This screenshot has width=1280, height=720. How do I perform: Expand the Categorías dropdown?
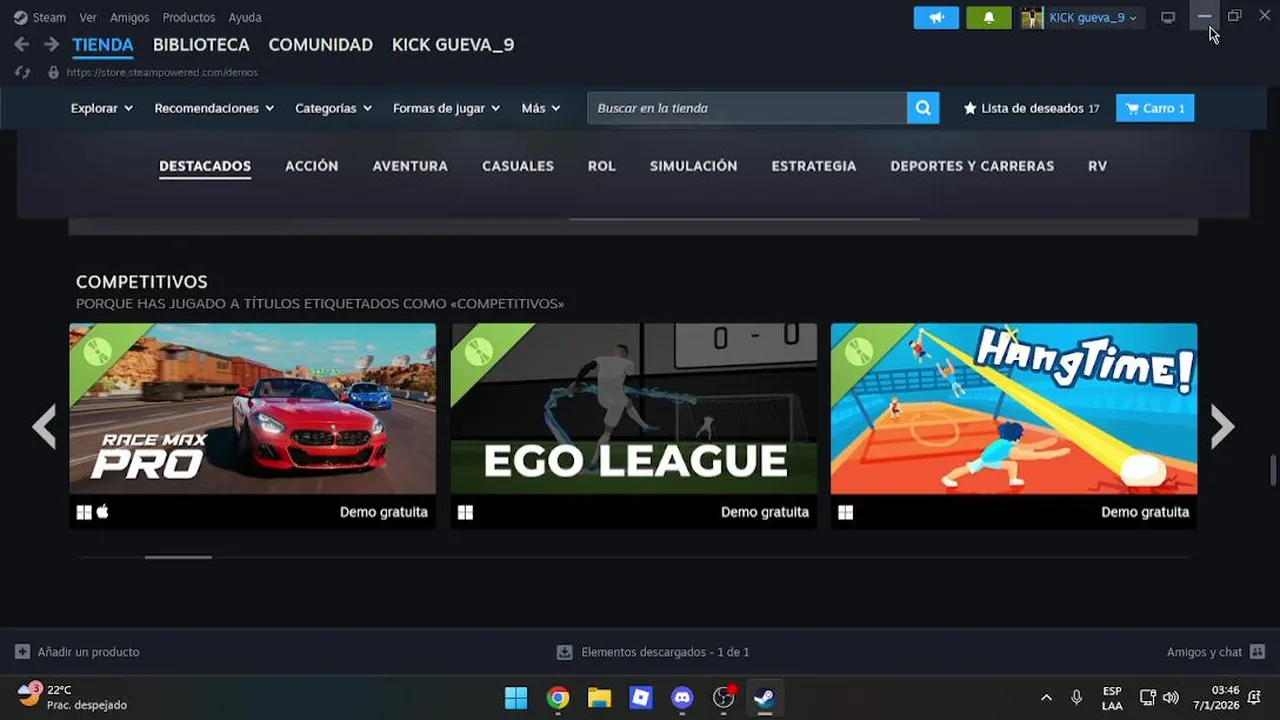334,108
